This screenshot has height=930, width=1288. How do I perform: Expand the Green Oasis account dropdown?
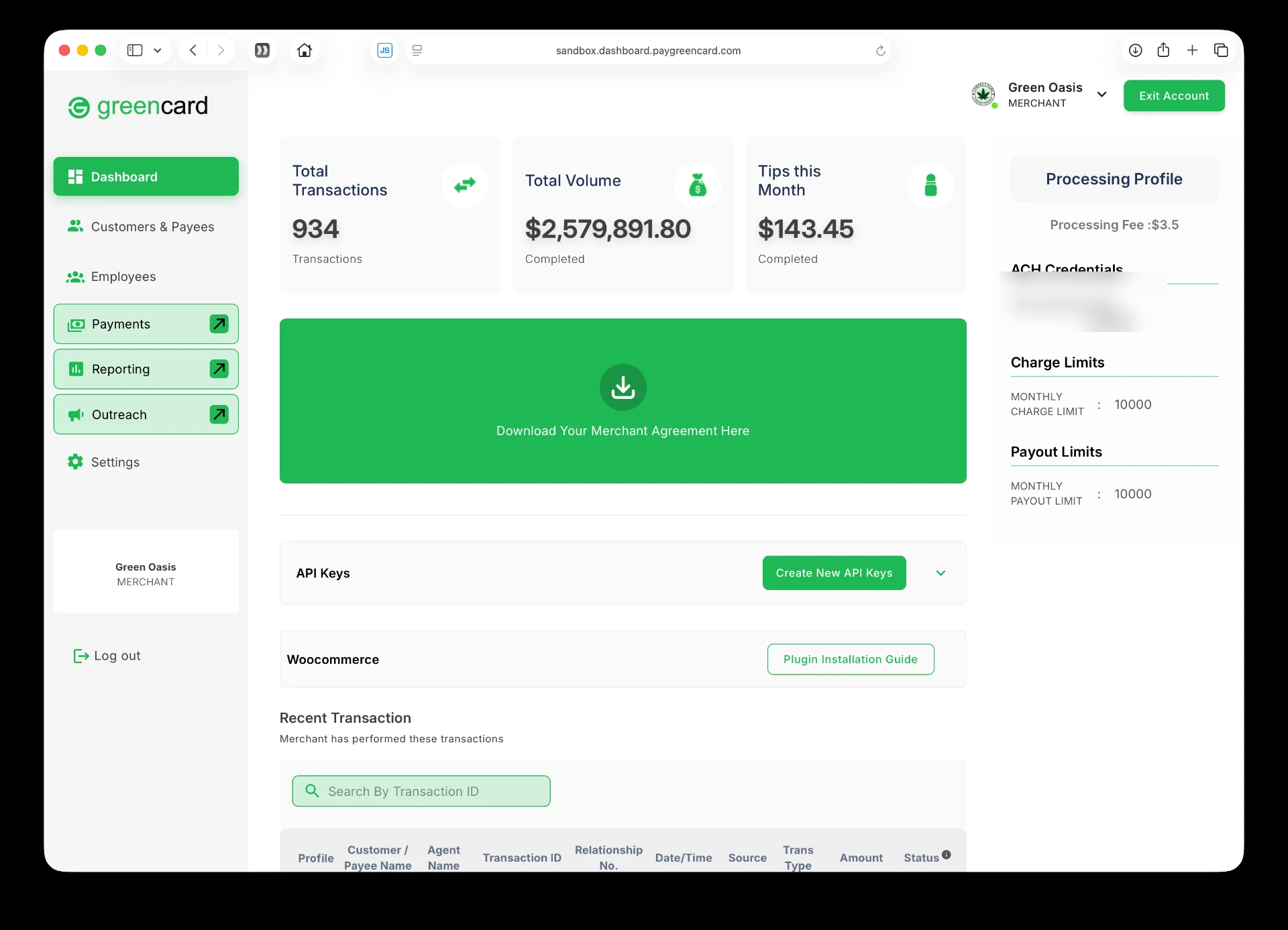click(1102, 95)
